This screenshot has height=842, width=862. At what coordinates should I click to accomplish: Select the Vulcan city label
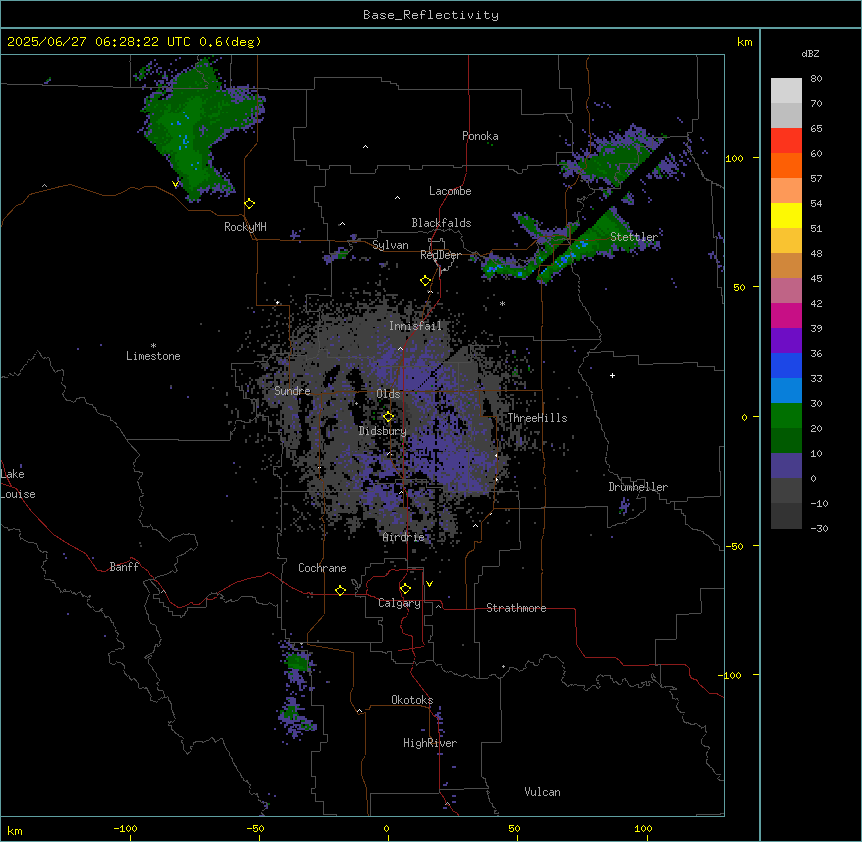tap(542, 792)
